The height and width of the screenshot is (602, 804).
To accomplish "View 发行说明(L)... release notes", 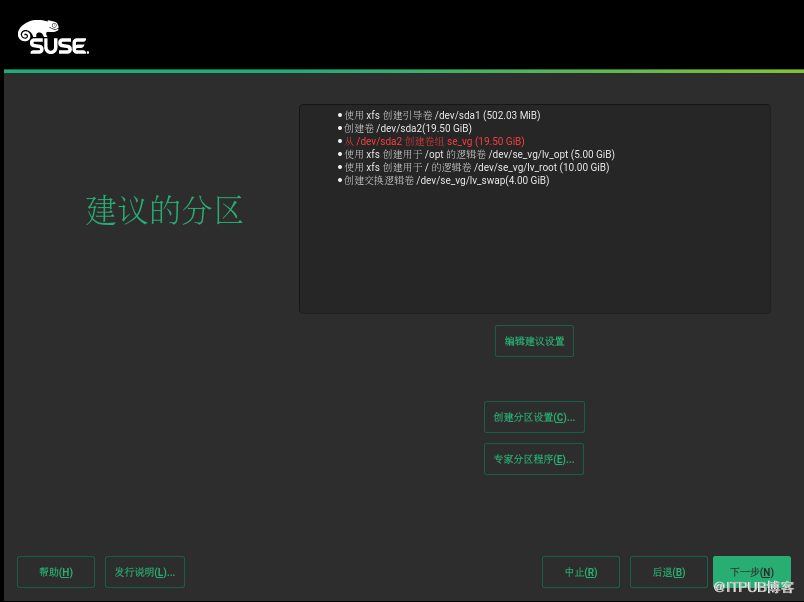I will pos(145,572).
